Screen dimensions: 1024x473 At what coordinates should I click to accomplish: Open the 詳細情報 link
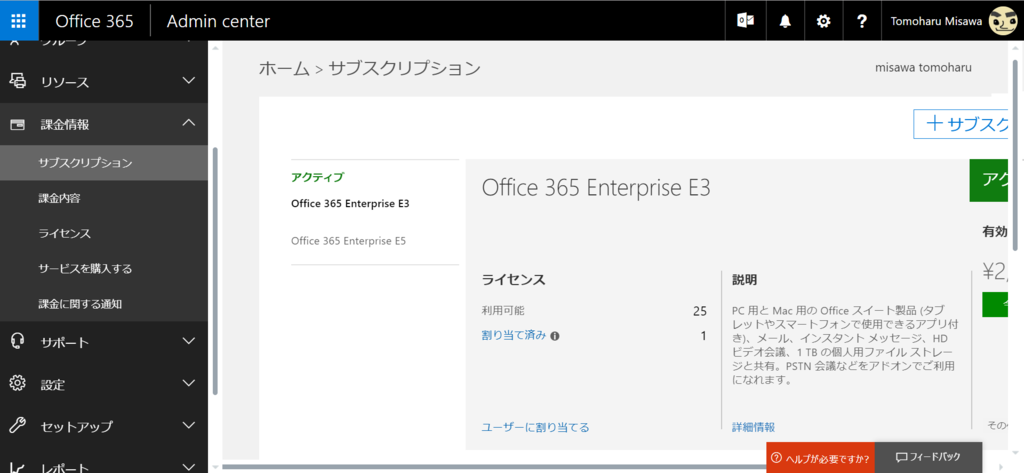coord(754,427)
